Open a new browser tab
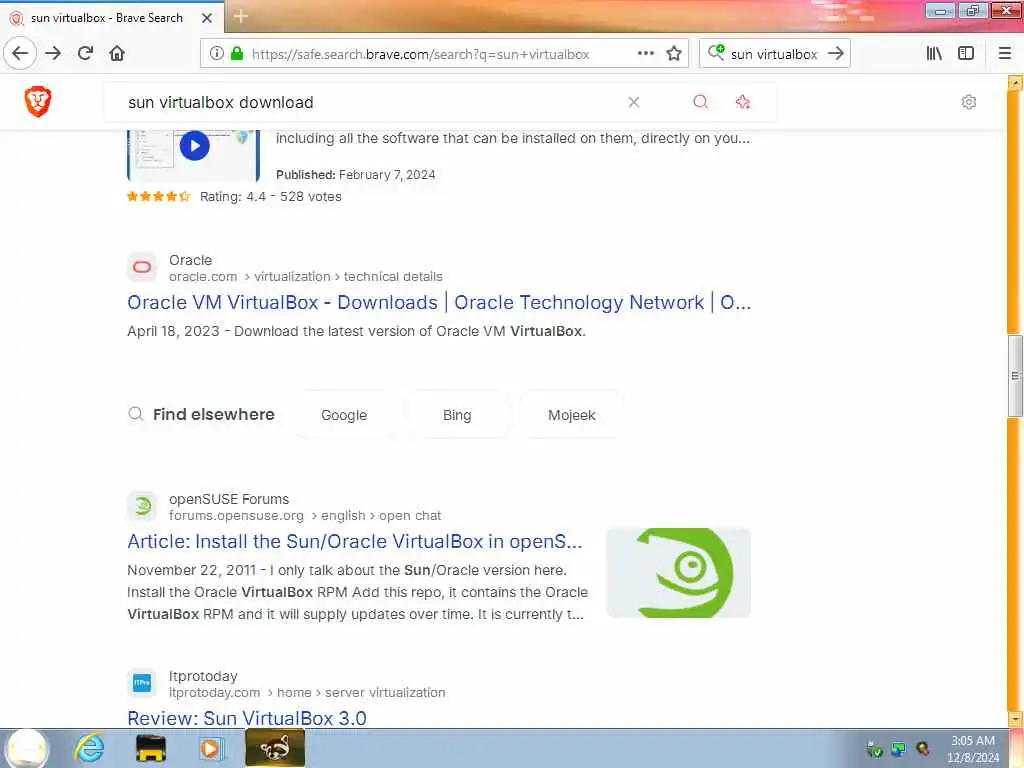The image size is (1024, 768). (240, 16)
